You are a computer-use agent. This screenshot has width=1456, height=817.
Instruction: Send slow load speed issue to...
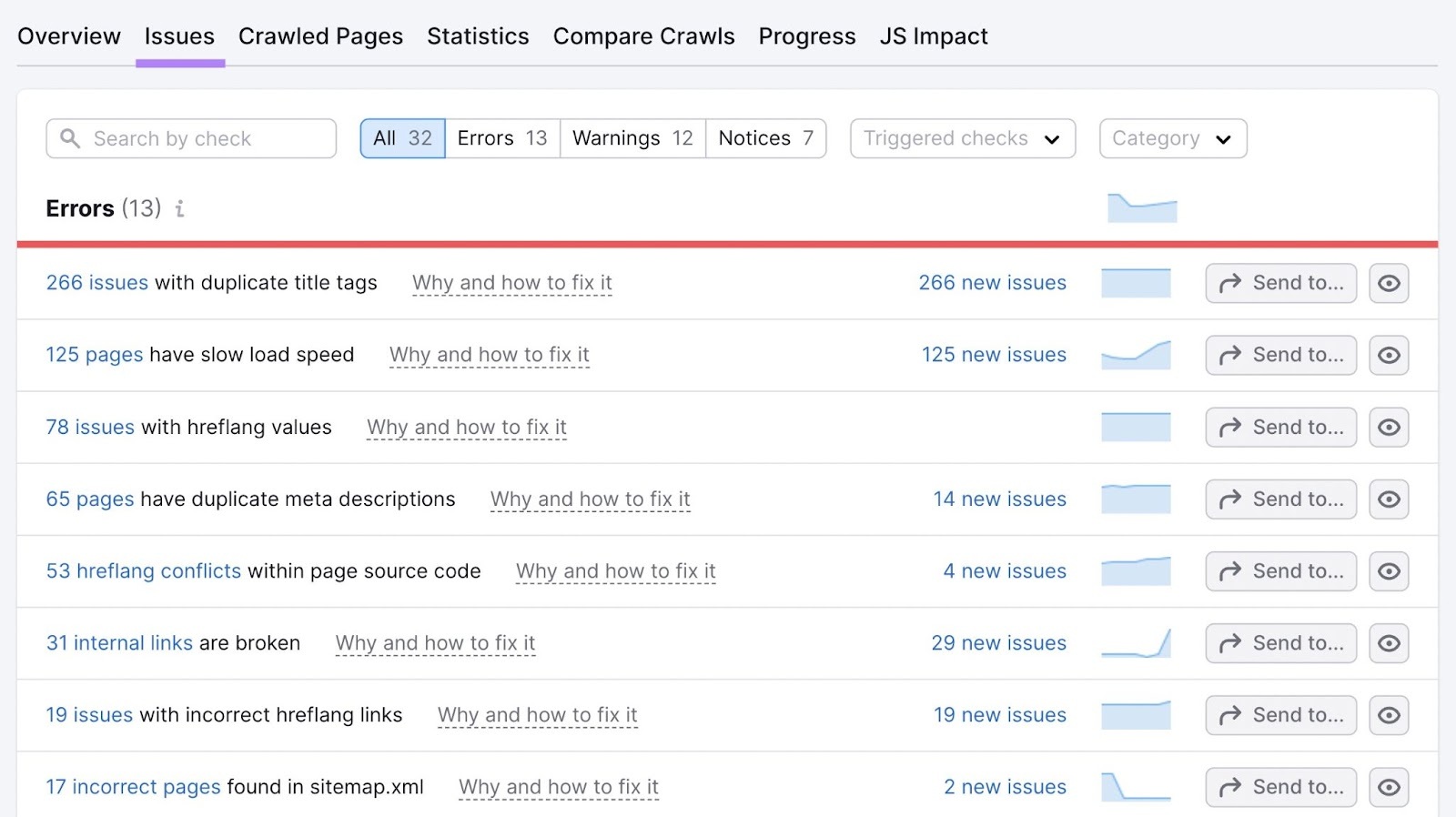(1281, 355)
